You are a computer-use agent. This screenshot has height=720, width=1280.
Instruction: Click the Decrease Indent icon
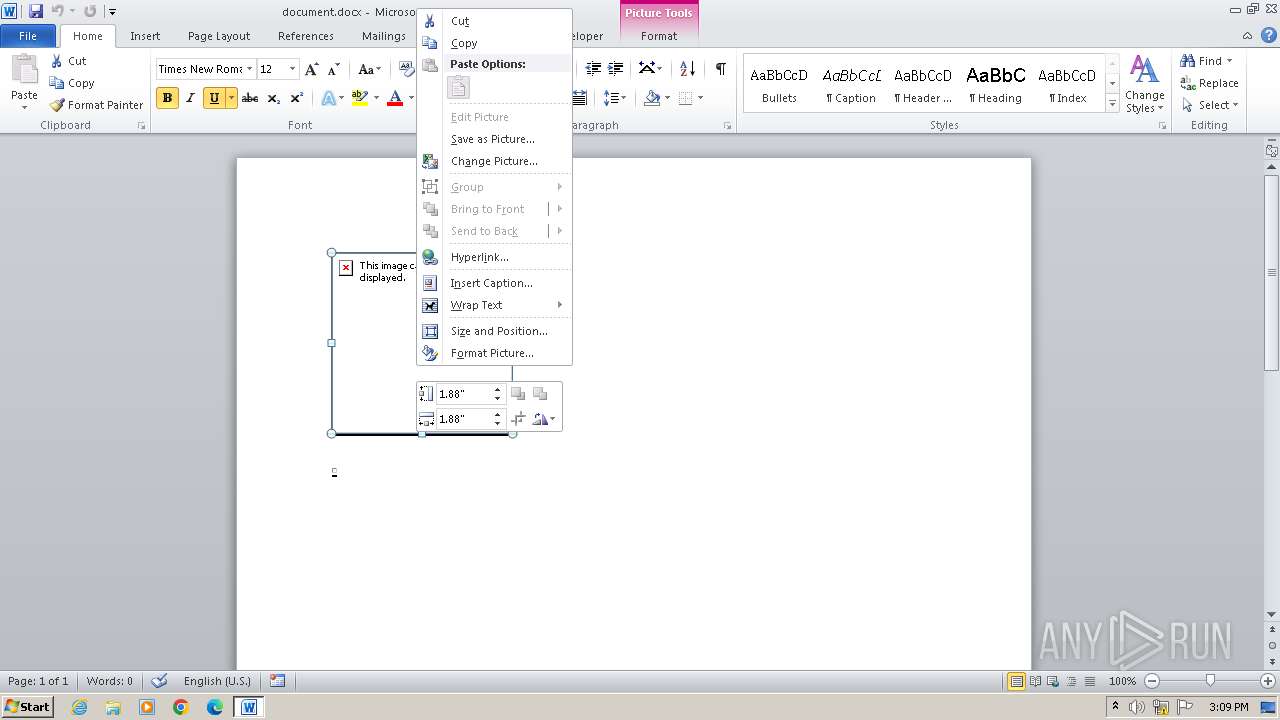tap(594, 69)
